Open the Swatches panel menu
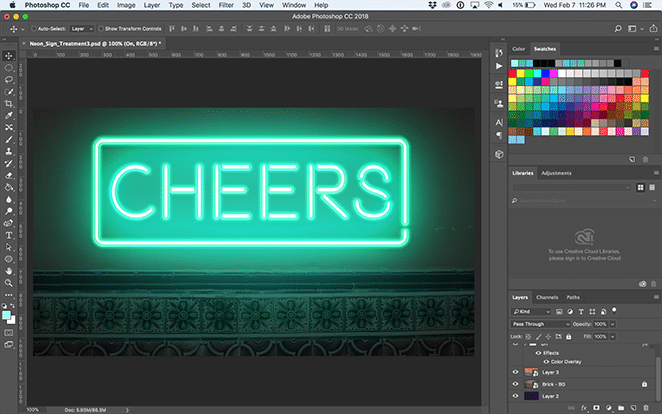 point(656,49)
